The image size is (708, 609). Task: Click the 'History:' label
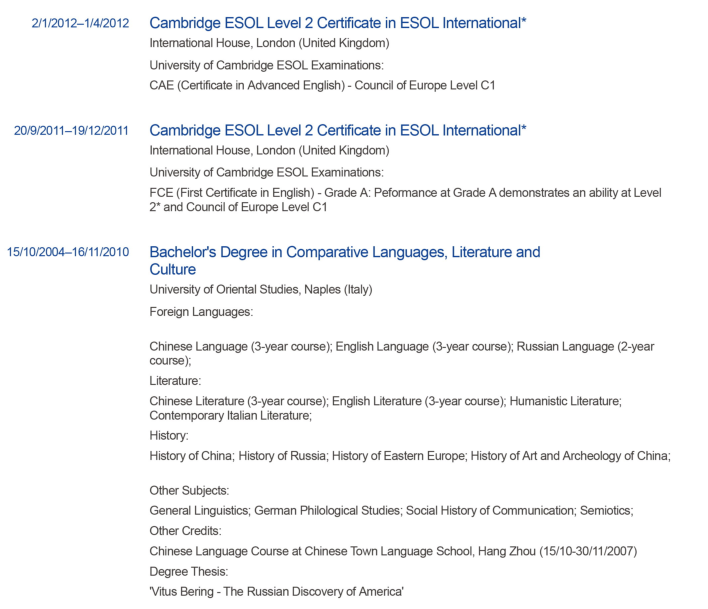click(x=168, y=436)
